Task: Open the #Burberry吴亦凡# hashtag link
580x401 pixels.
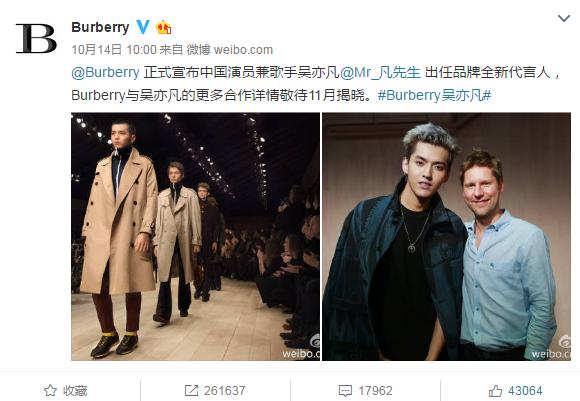Action: click(x=434, y=95)
